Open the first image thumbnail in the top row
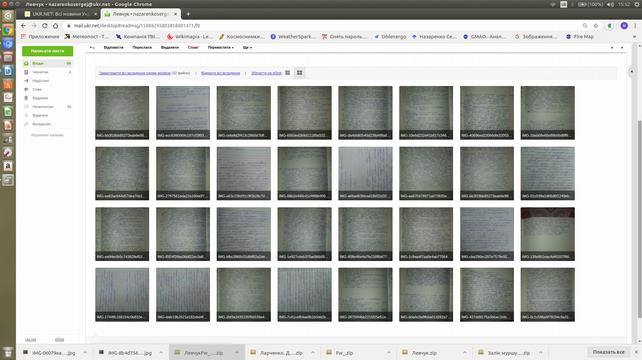Image resolution: width=642 pixels, height=360 pixels. pos(122,113)
